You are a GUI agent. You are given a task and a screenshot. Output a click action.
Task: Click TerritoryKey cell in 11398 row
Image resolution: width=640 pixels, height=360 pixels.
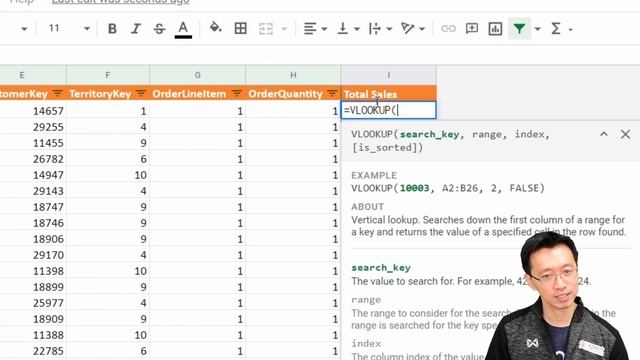click(x=108, y=271)
